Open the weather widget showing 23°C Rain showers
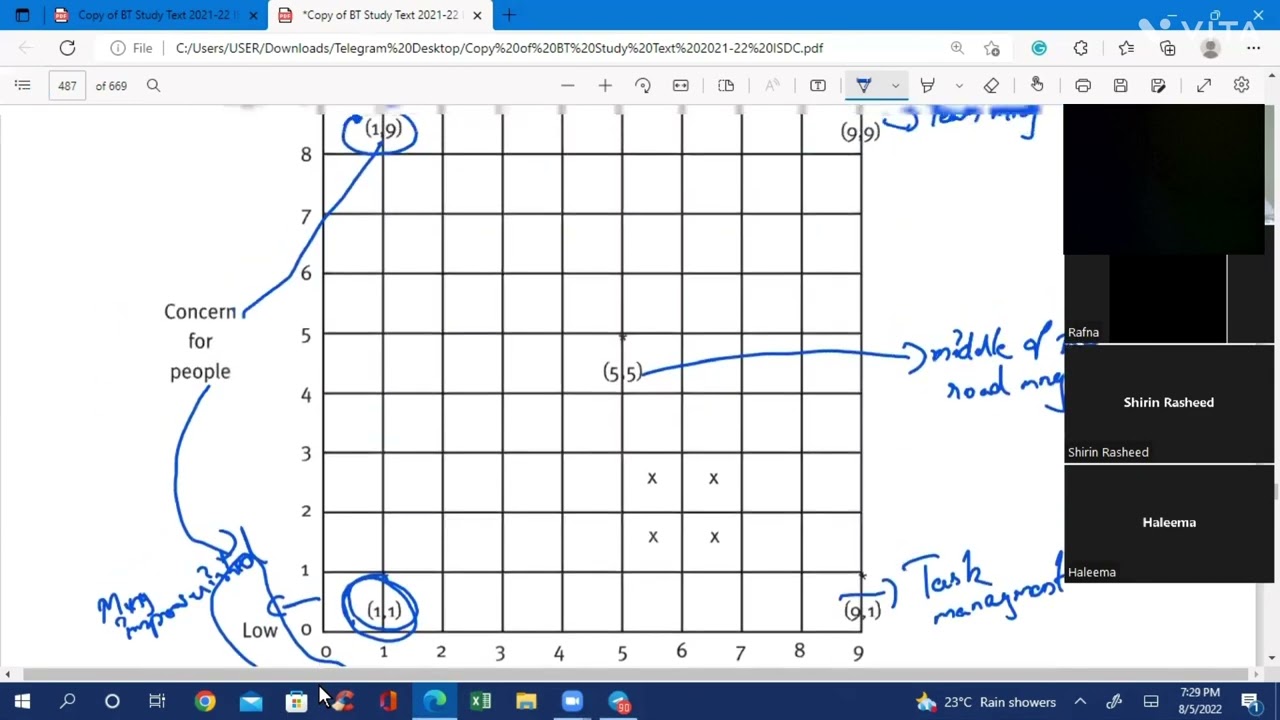1280x720 pixels. coord(986,702)
